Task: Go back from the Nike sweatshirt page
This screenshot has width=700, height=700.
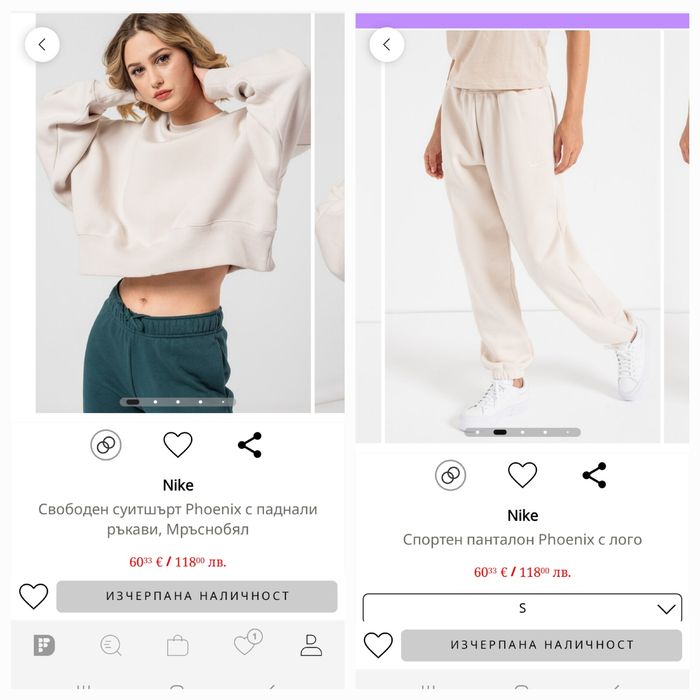Action: [42, 45]
